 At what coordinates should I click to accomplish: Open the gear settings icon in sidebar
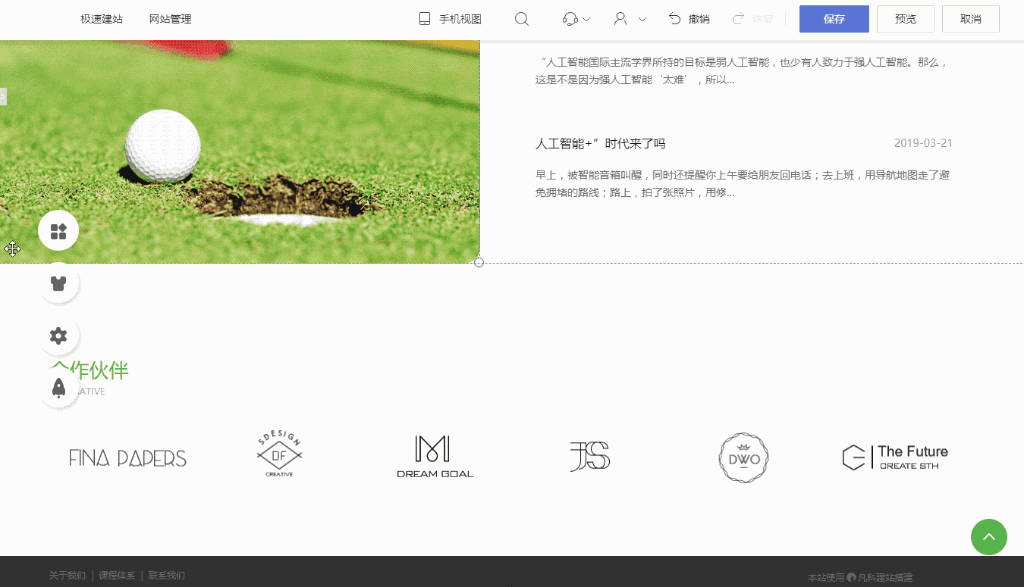58,336
